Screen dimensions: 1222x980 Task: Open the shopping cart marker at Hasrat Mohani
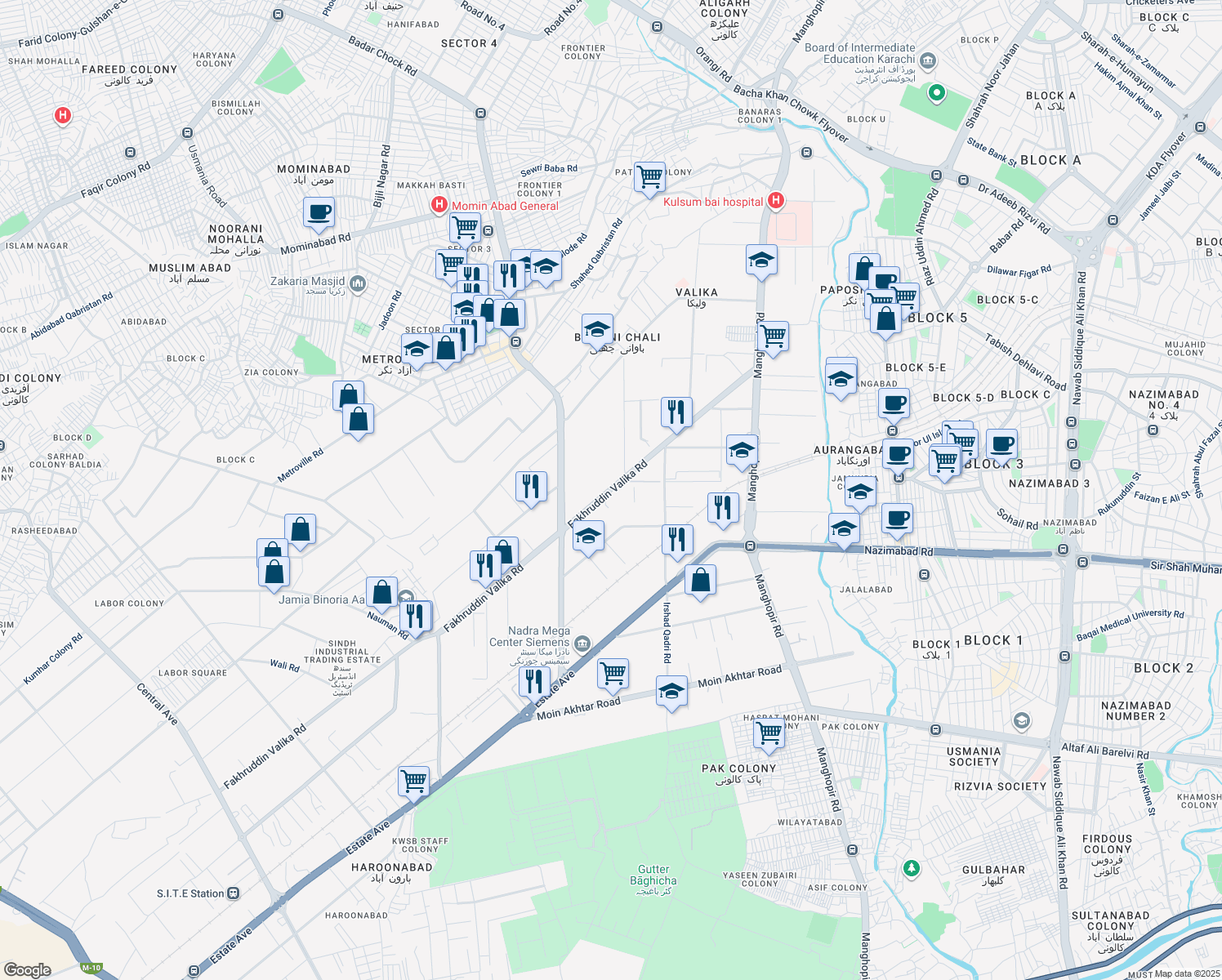point(769,733)
